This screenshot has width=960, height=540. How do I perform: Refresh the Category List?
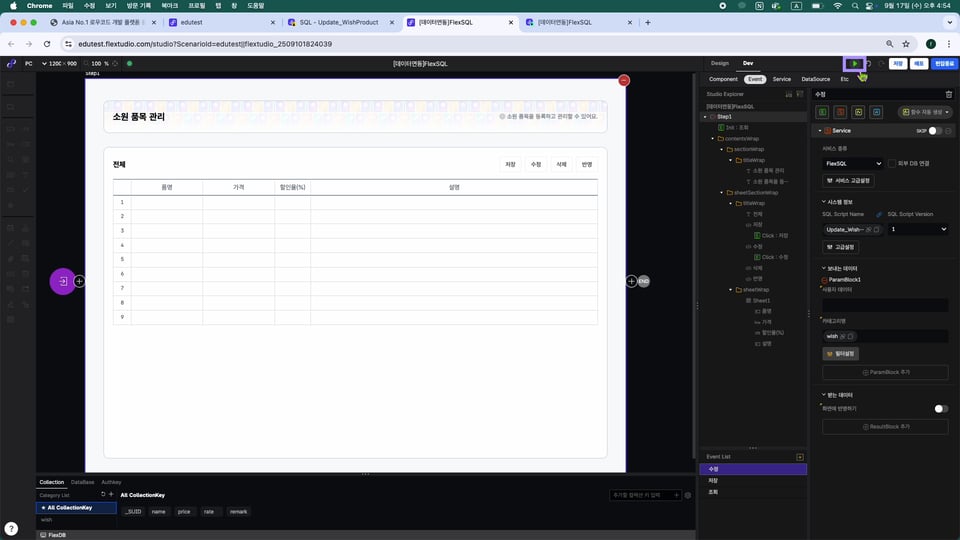103,494
